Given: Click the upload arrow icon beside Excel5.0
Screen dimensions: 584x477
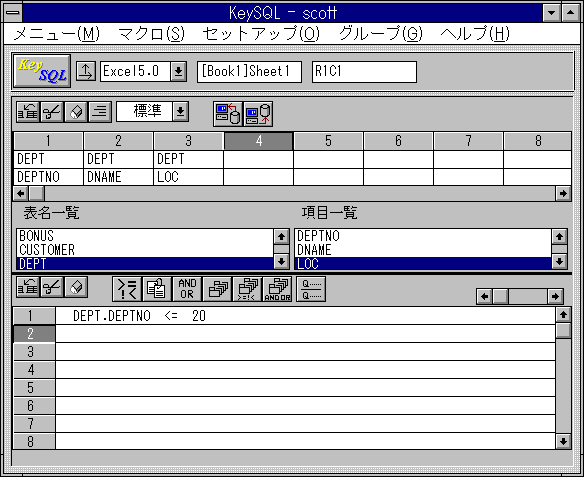Looking at the screenshot, I should tap(86, 71).
